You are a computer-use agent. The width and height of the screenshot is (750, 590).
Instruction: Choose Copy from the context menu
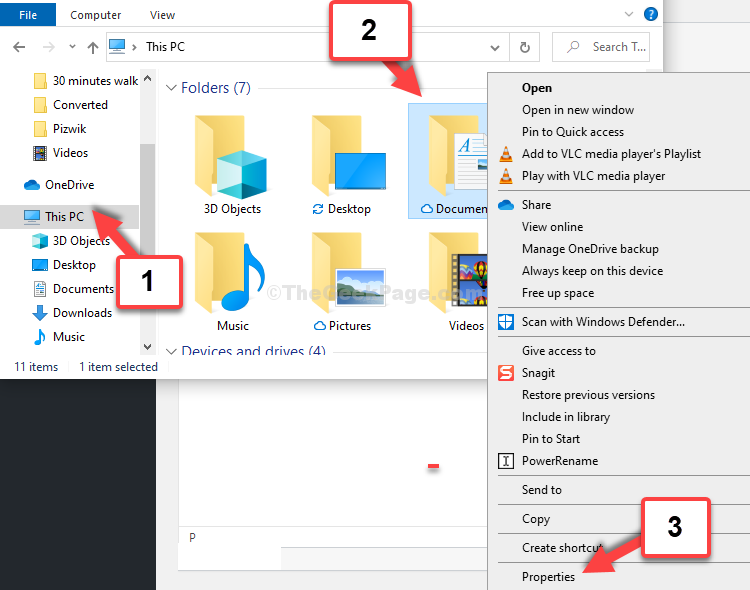coord(536,519)
